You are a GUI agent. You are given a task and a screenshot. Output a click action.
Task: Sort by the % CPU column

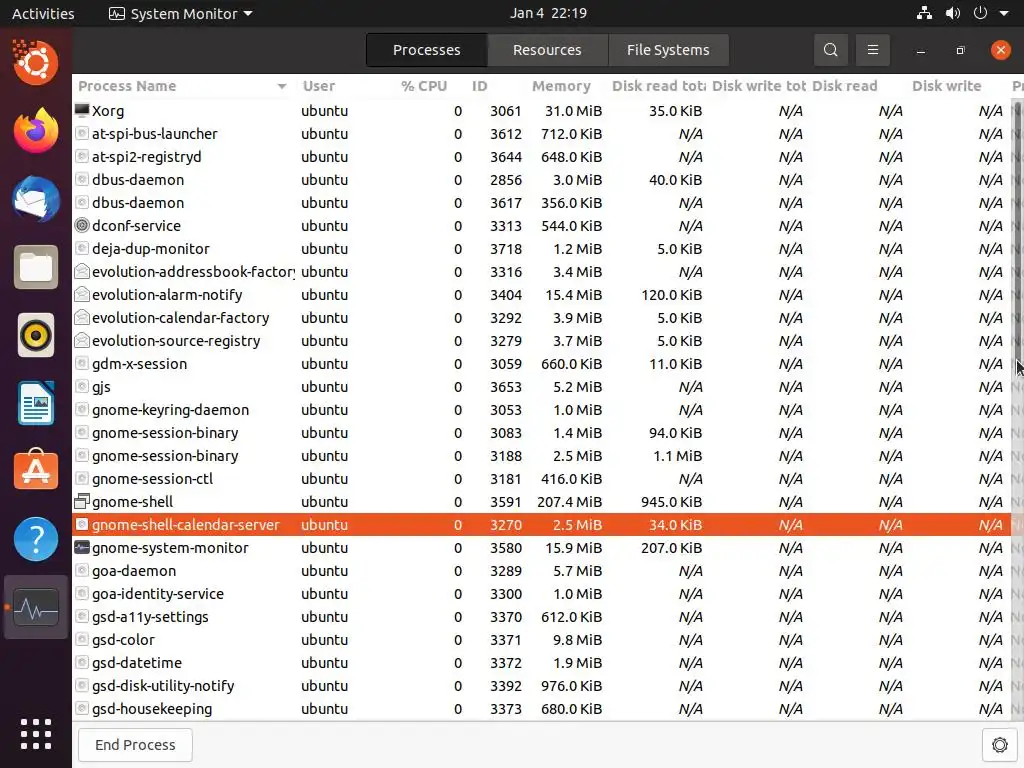pyautogui.click(x=424, y=86)
